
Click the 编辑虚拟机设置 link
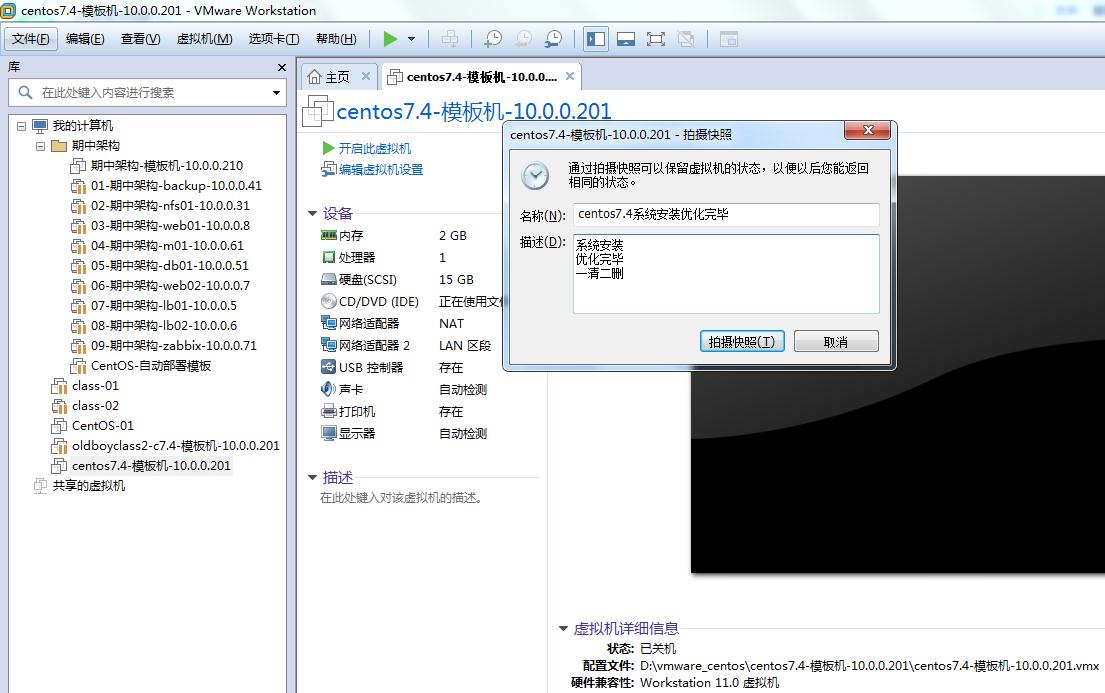click(380, 170)
